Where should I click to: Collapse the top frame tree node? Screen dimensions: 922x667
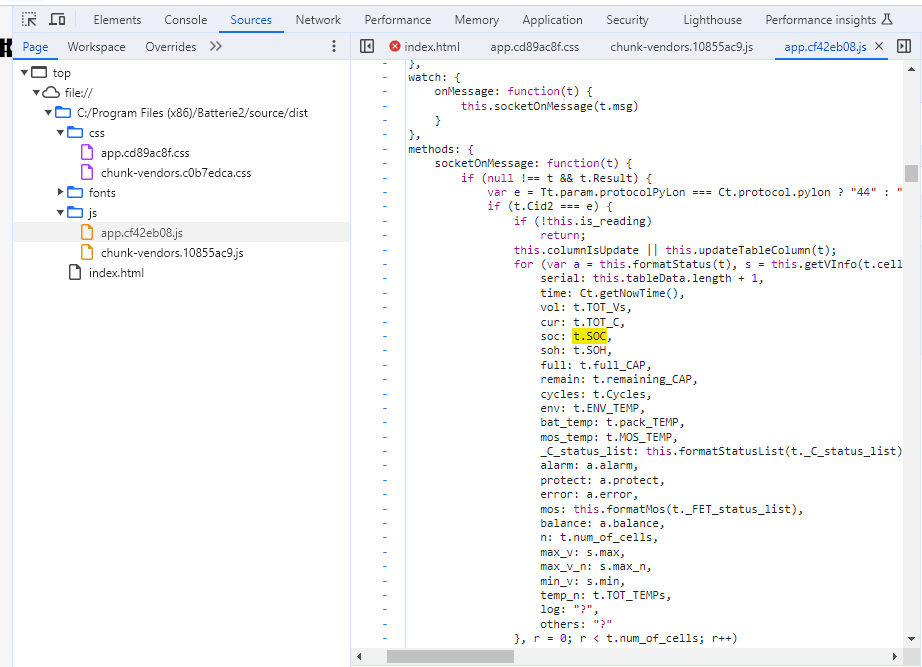[x=24, y=72]
